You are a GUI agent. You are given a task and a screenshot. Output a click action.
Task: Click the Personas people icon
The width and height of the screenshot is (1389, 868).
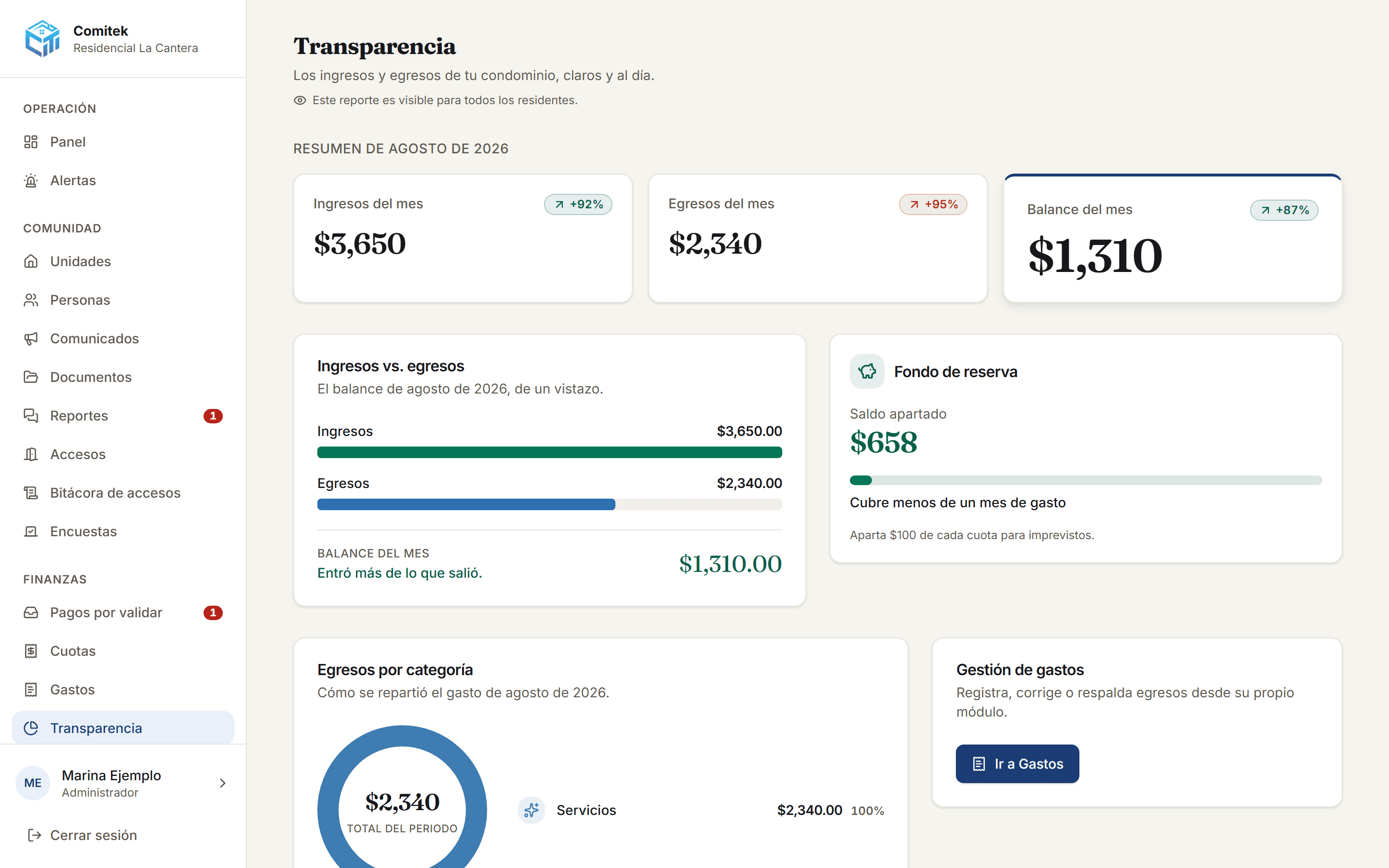pyautogui.click(x=31, y=299)
